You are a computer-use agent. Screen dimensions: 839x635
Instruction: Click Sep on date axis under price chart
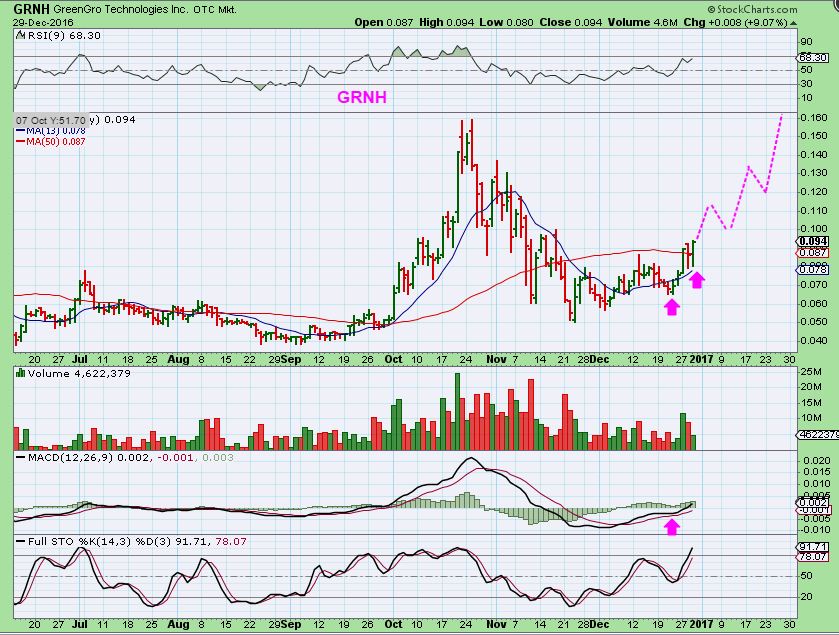point(291,359)
